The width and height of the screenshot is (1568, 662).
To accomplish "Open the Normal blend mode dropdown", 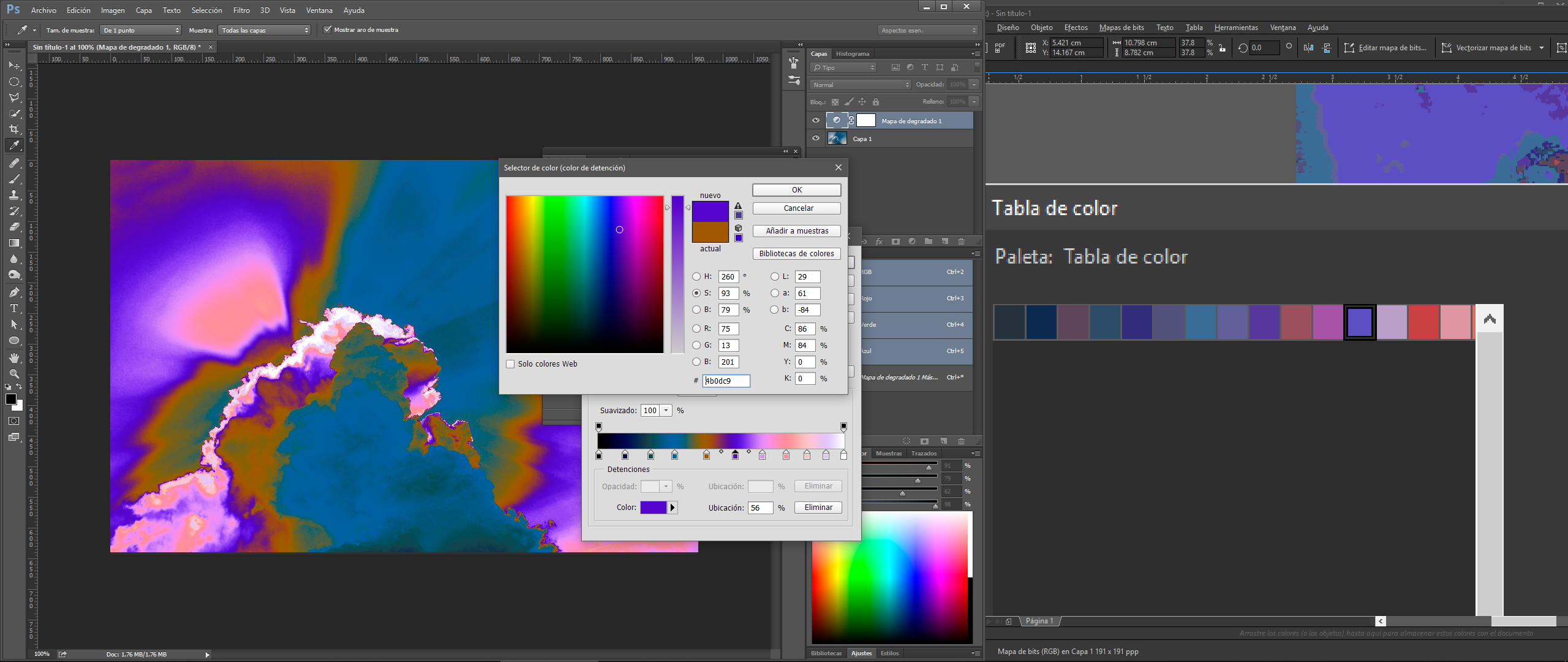I will [x=861, y=85].
